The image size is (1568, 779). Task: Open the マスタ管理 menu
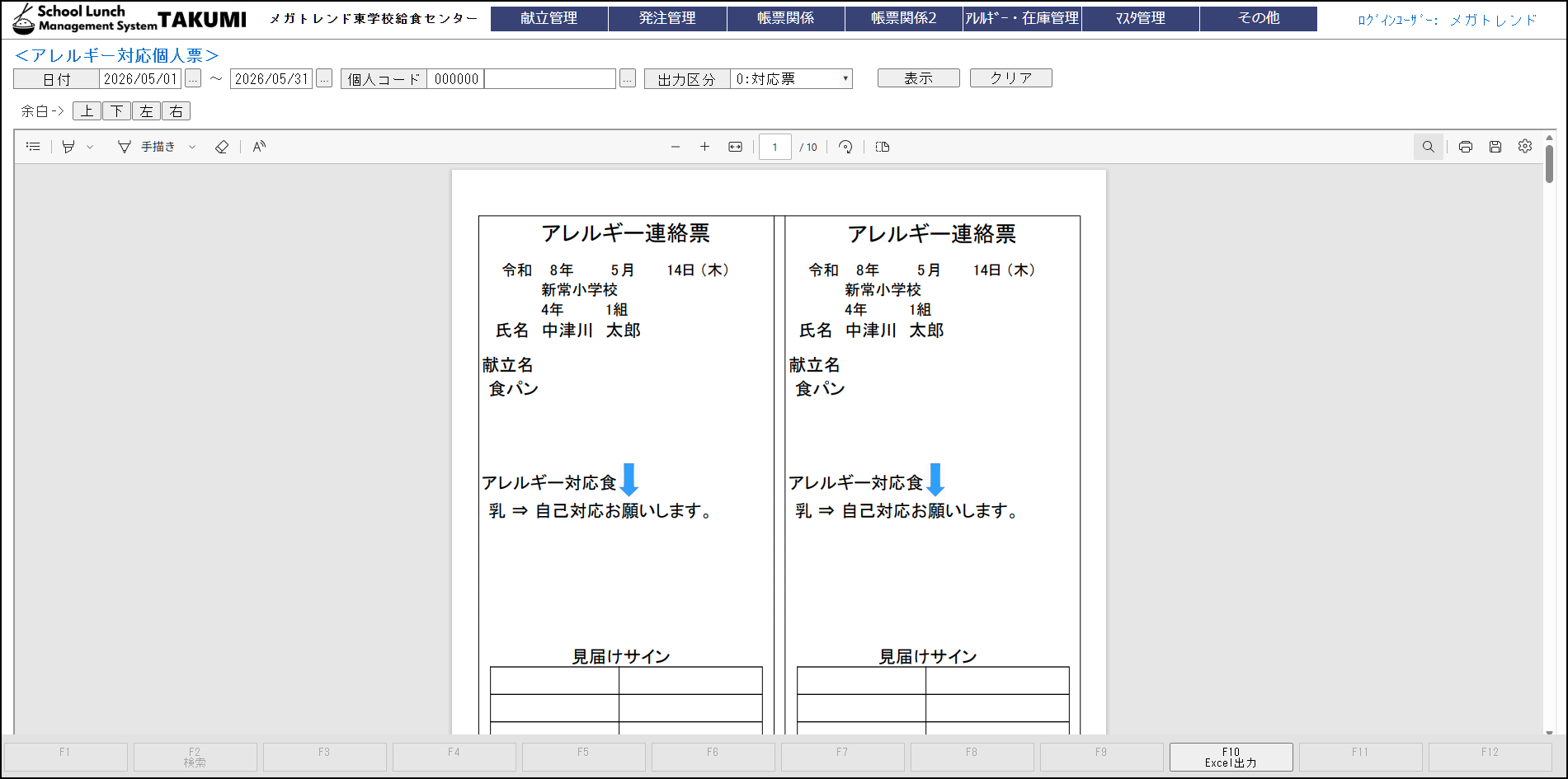[x=1140, y=18]
